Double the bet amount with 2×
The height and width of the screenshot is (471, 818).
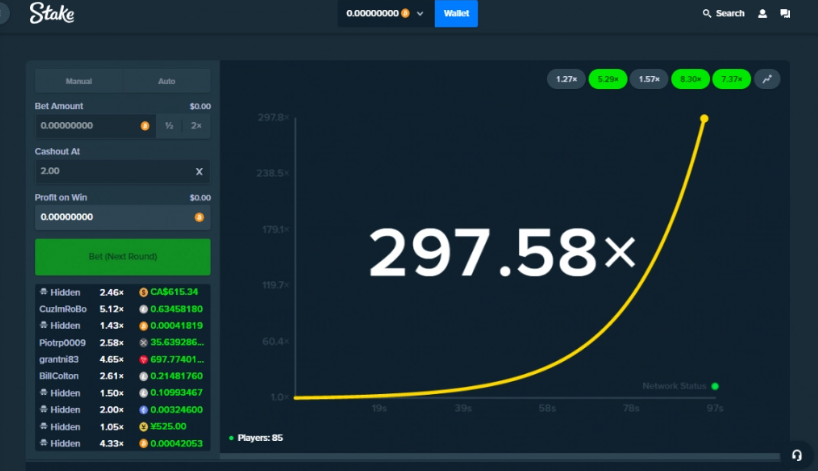point(197,126)
